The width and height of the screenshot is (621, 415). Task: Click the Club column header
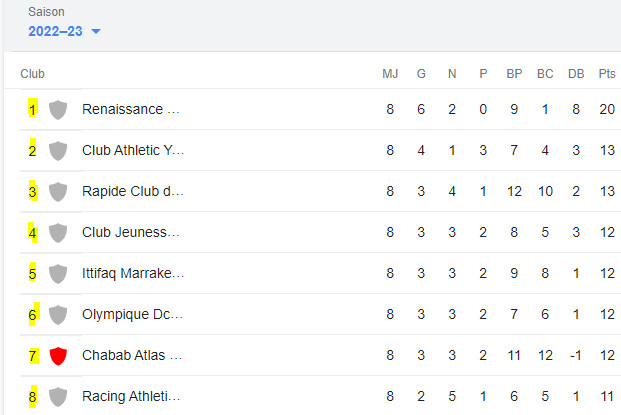(x=32, y=74)
